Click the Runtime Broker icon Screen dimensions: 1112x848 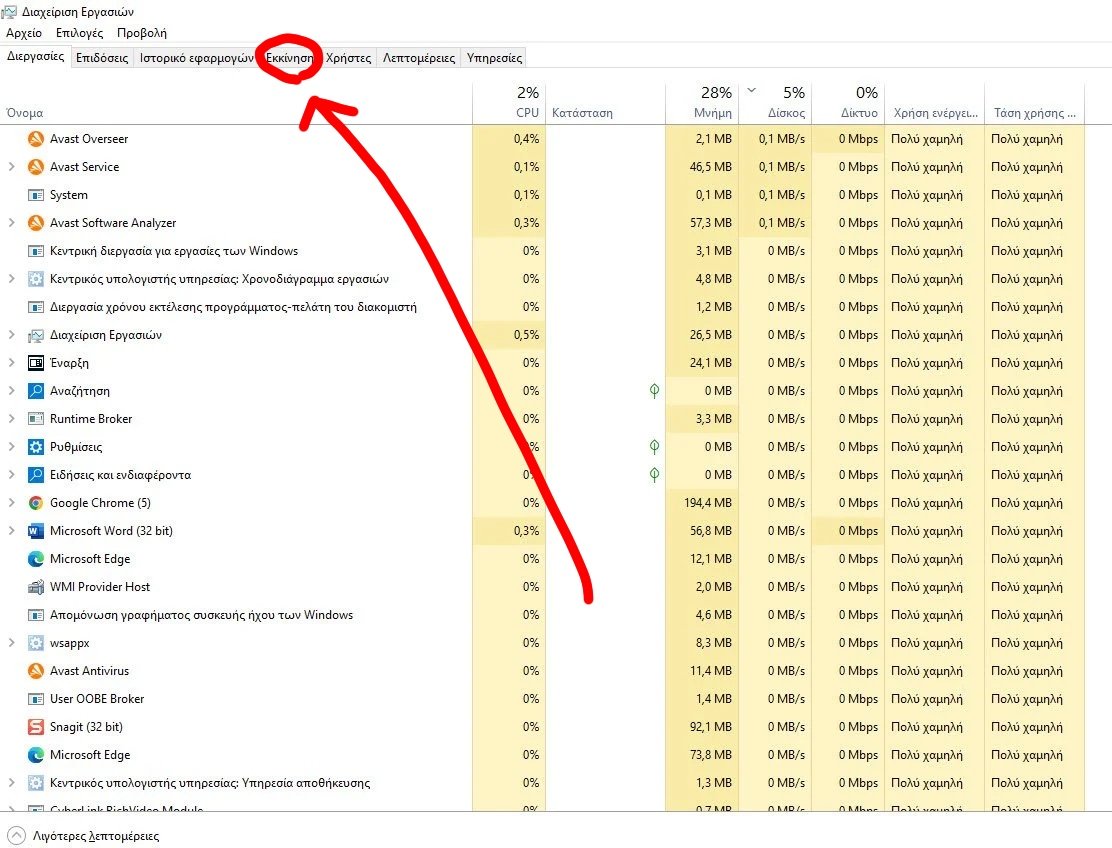pos(35,419)
